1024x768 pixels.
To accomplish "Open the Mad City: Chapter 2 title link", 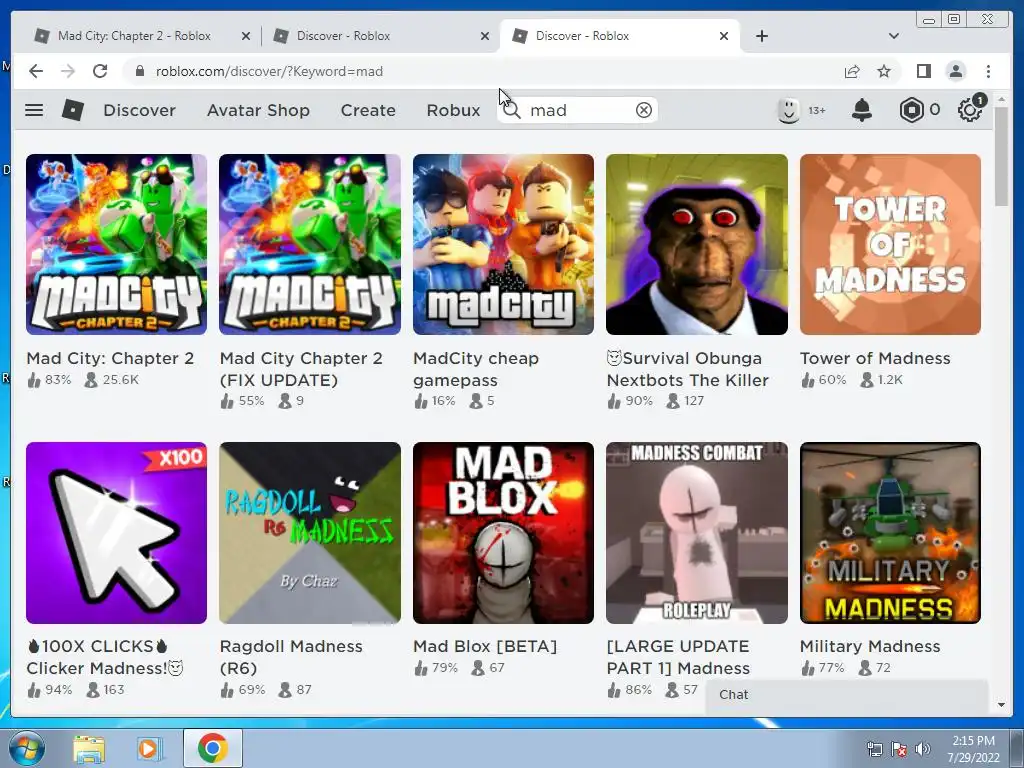I will click(x=110, y=359).
